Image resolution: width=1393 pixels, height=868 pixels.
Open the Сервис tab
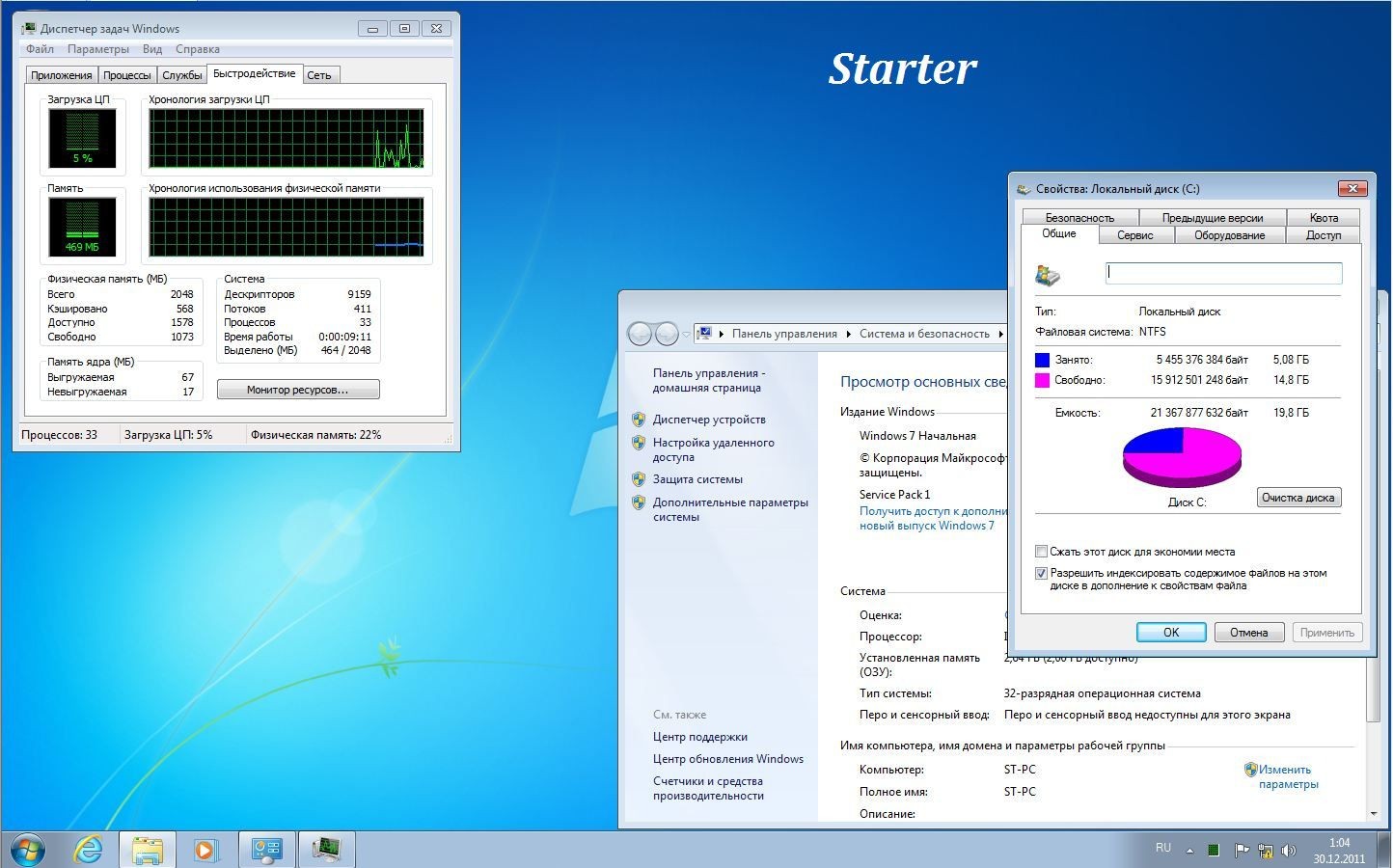1135,235
